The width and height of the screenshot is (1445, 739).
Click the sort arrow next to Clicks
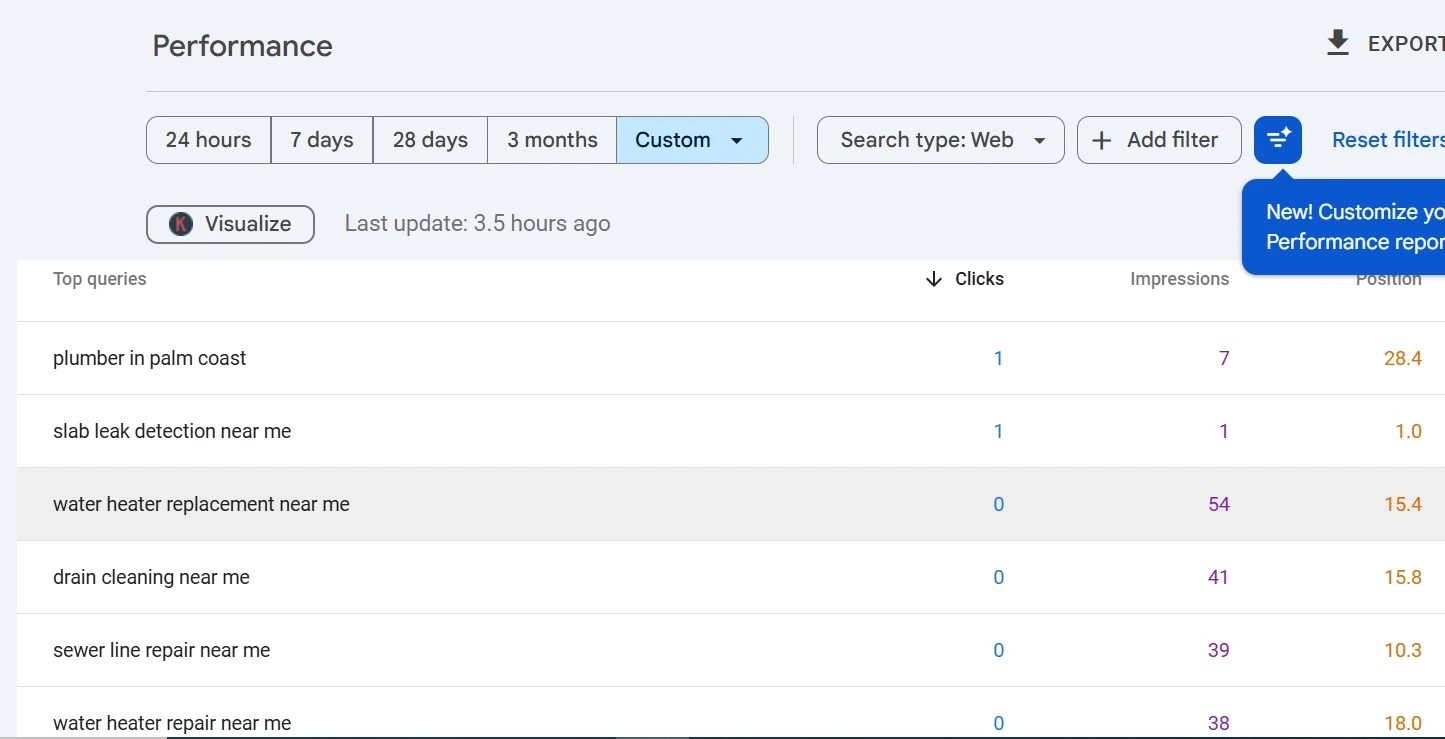click(x=934, y=279)
